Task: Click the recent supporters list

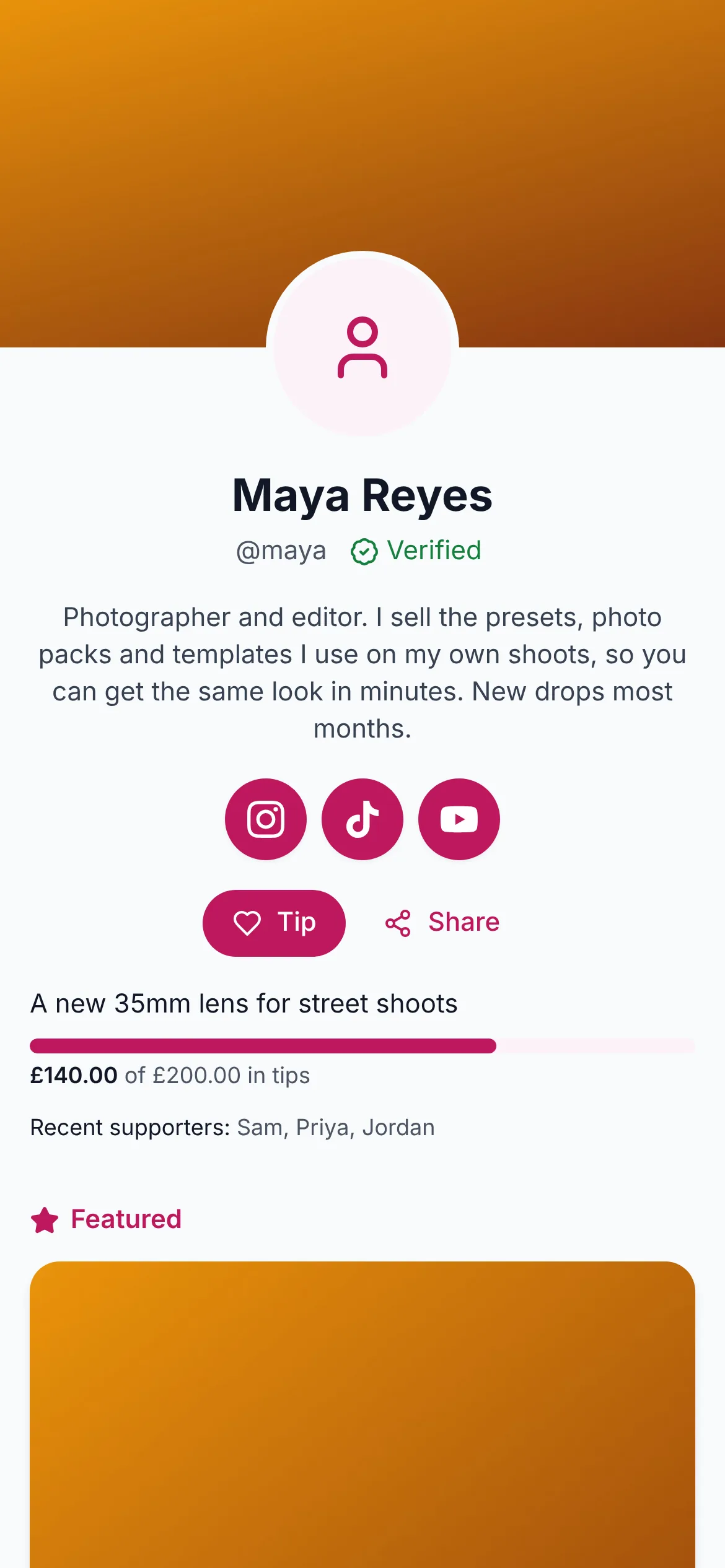Action: click(232, 1128)
